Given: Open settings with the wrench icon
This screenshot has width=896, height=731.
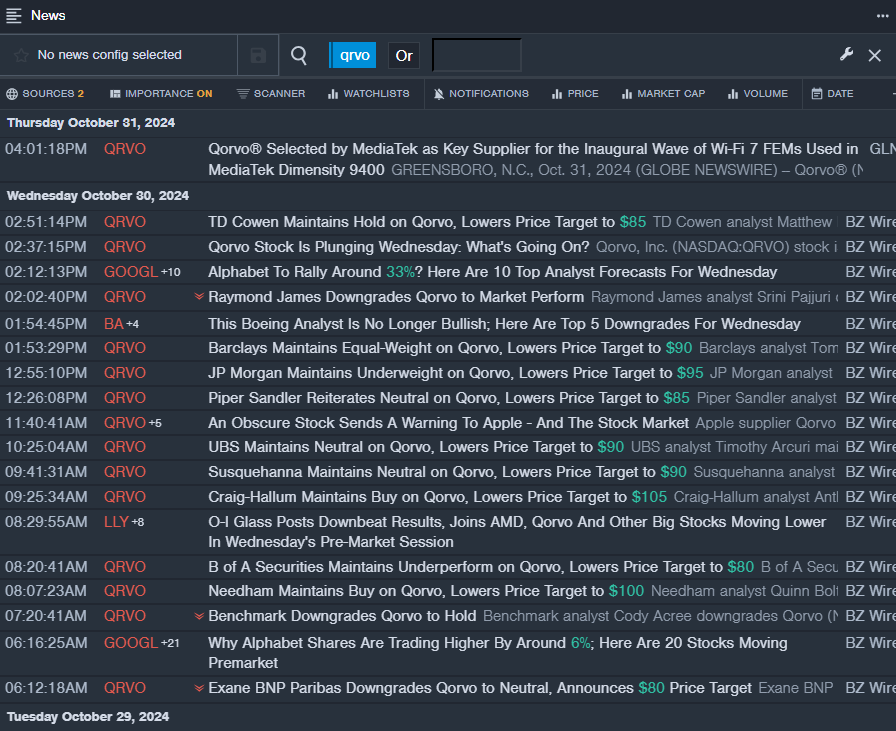Looking at the screenshot, I should click(x=846, y=55).
